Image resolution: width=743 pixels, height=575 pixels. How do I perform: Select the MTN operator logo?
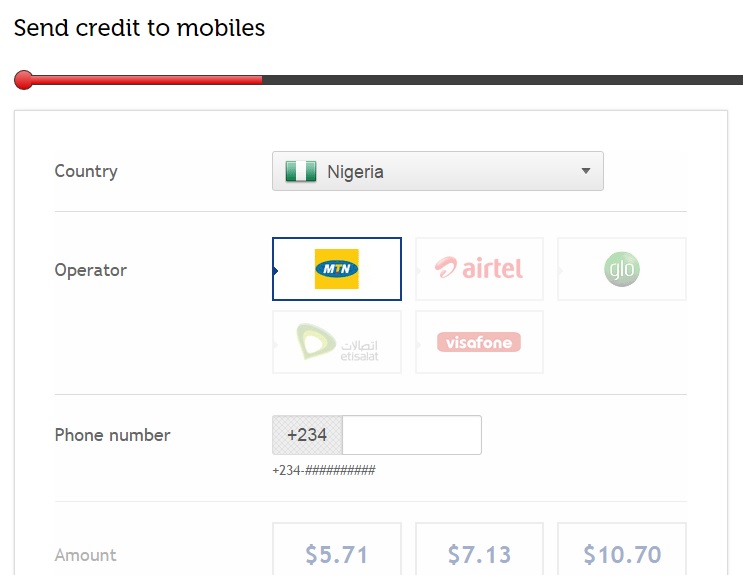(337, 269)
